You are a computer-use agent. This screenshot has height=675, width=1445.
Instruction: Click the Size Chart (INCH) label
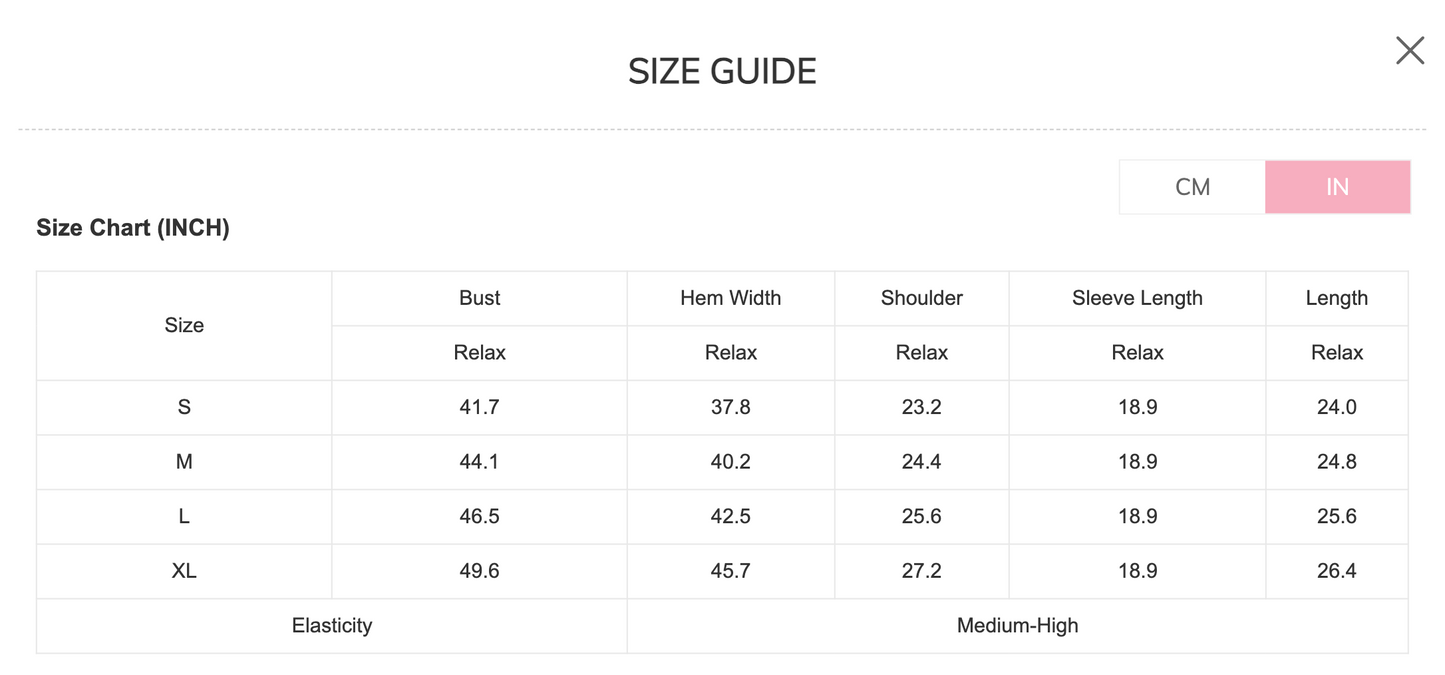click(133, 228)
